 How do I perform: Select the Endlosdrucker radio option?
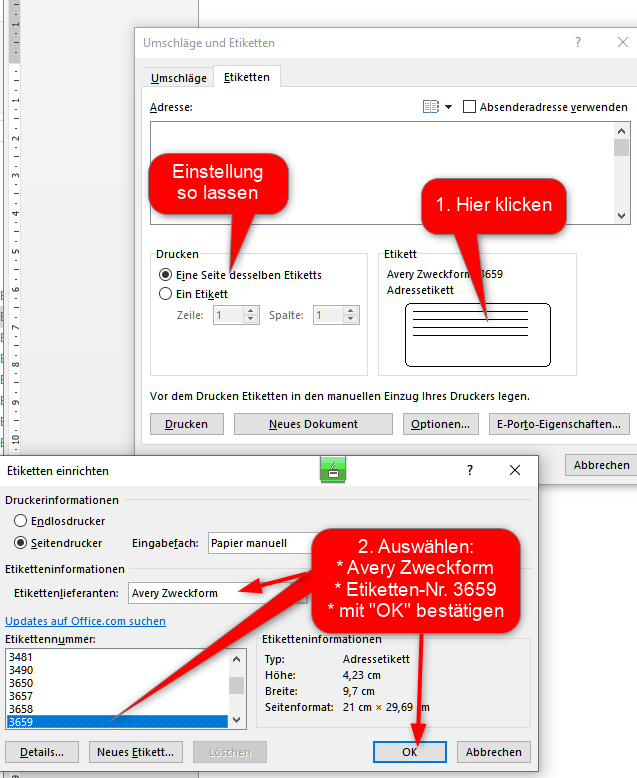coord(20,521)
